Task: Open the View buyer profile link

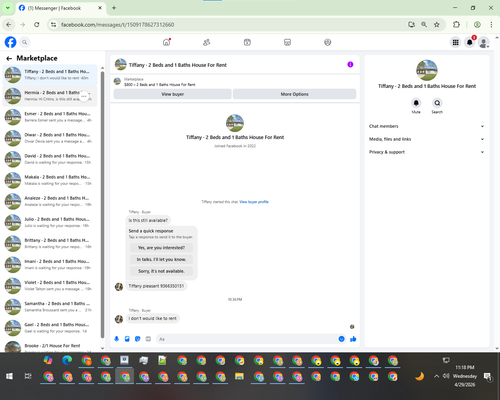Action: point(254,202)
